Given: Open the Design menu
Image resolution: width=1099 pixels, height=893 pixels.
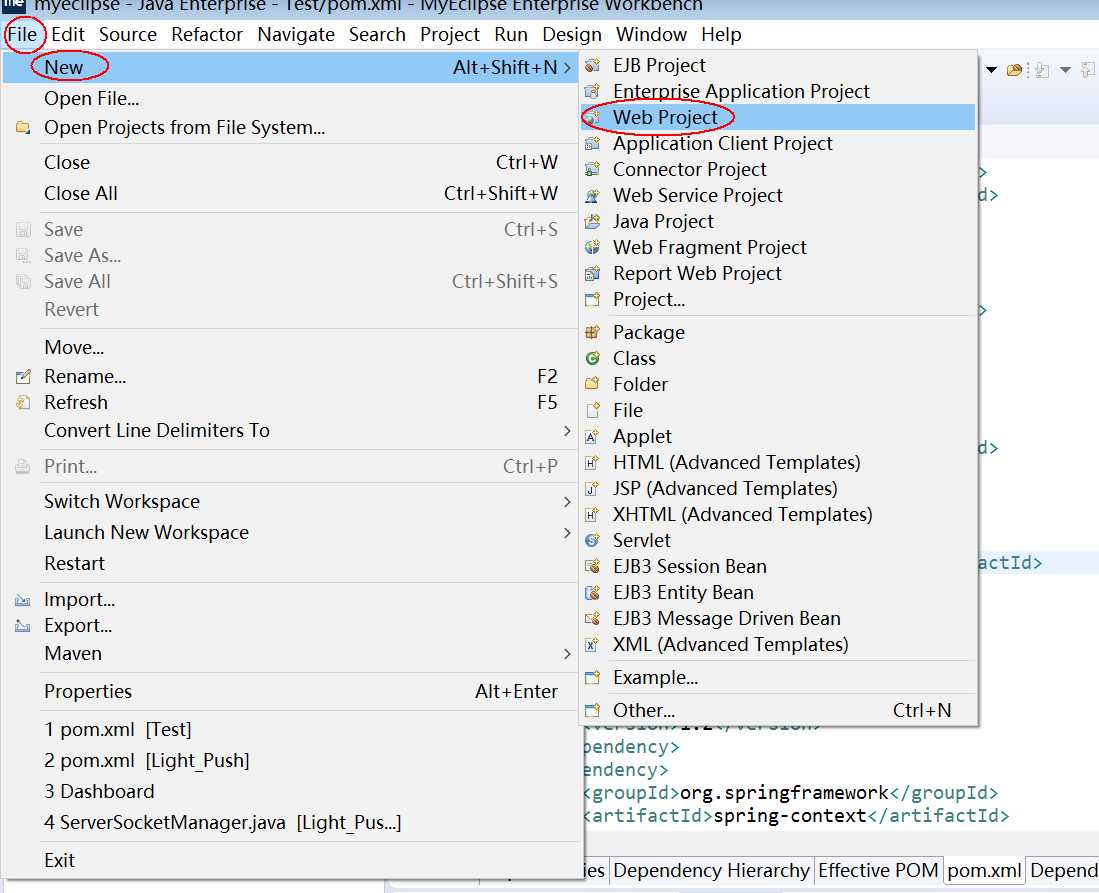Looking at the screenshot, I should click(572, 34).
